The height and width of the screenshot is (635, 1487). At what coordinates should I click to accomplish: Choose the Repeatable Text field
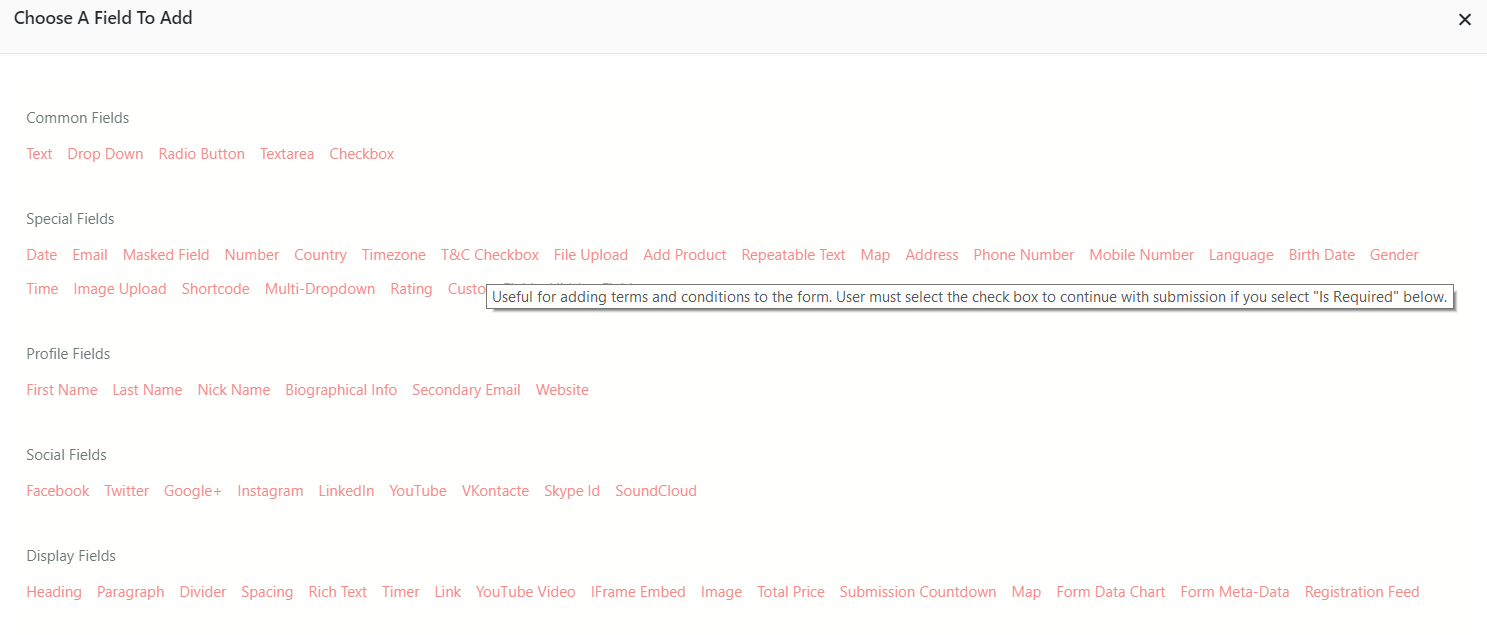793,255
